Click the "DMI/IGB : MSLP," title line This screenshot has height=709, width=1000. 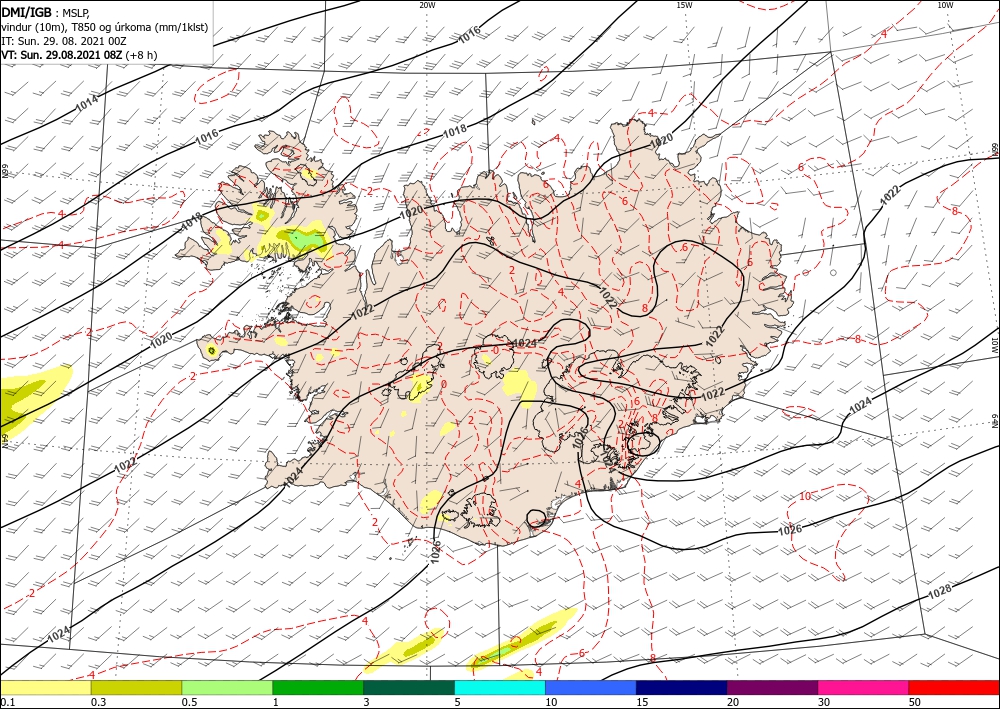coord(47,13)
